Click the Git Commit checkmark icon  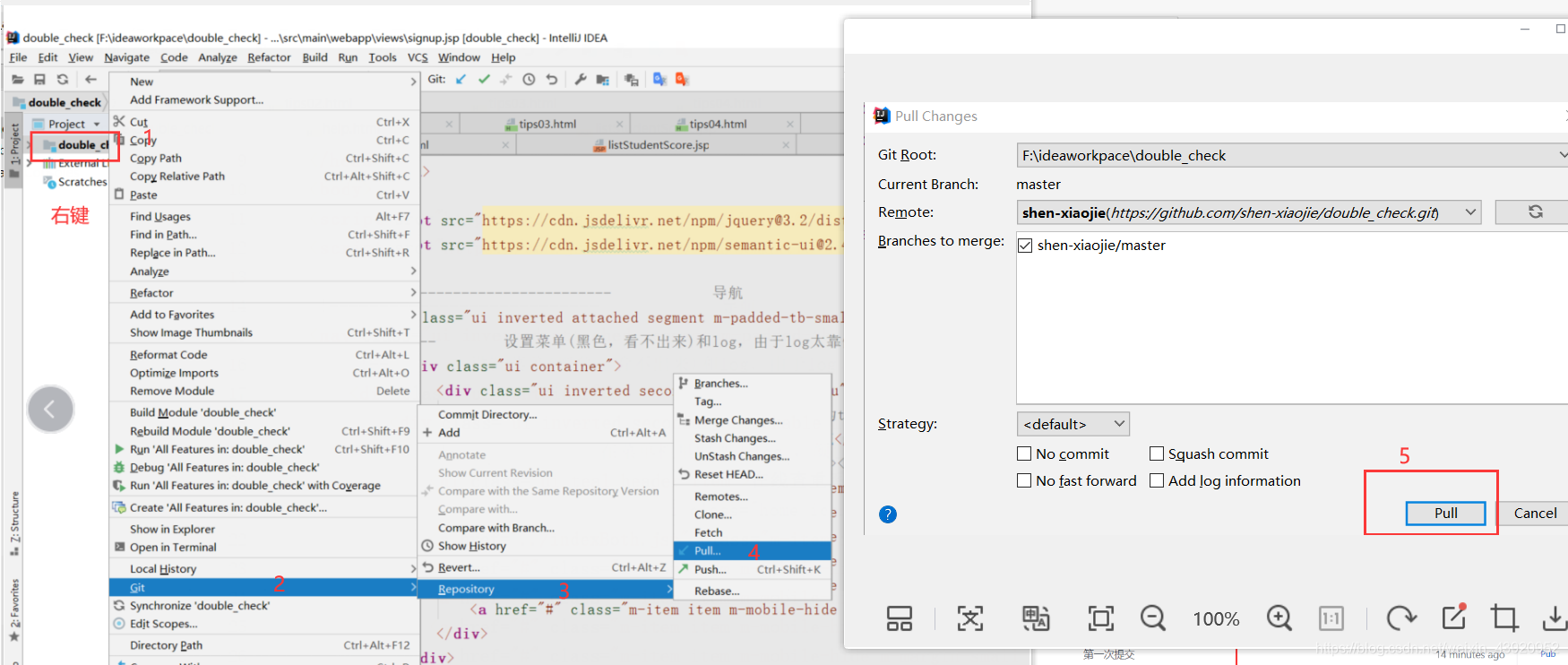point(484,80)
